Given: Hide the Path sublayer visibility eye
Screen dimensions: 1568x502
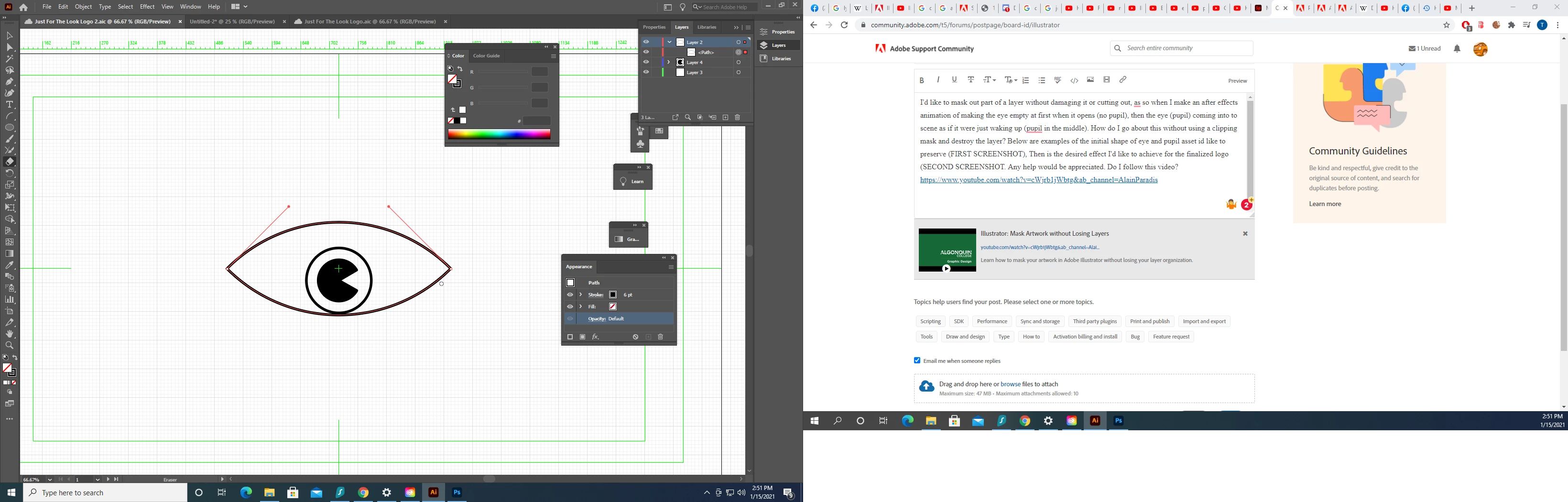Looking at the screenshot, I should 646,52.
